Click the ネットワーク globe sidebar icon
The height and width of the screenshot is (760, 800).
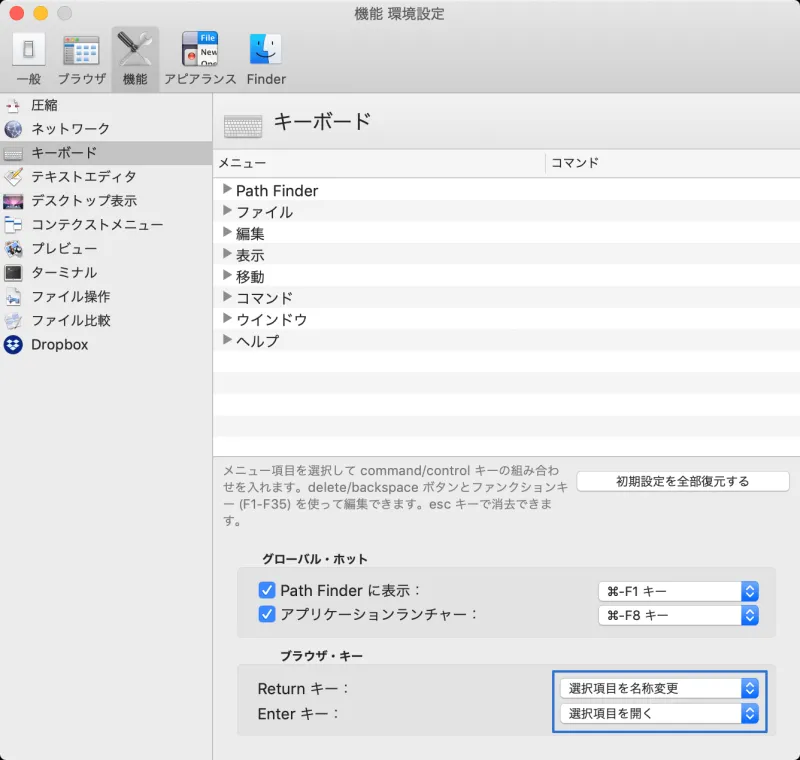point(13,129)
